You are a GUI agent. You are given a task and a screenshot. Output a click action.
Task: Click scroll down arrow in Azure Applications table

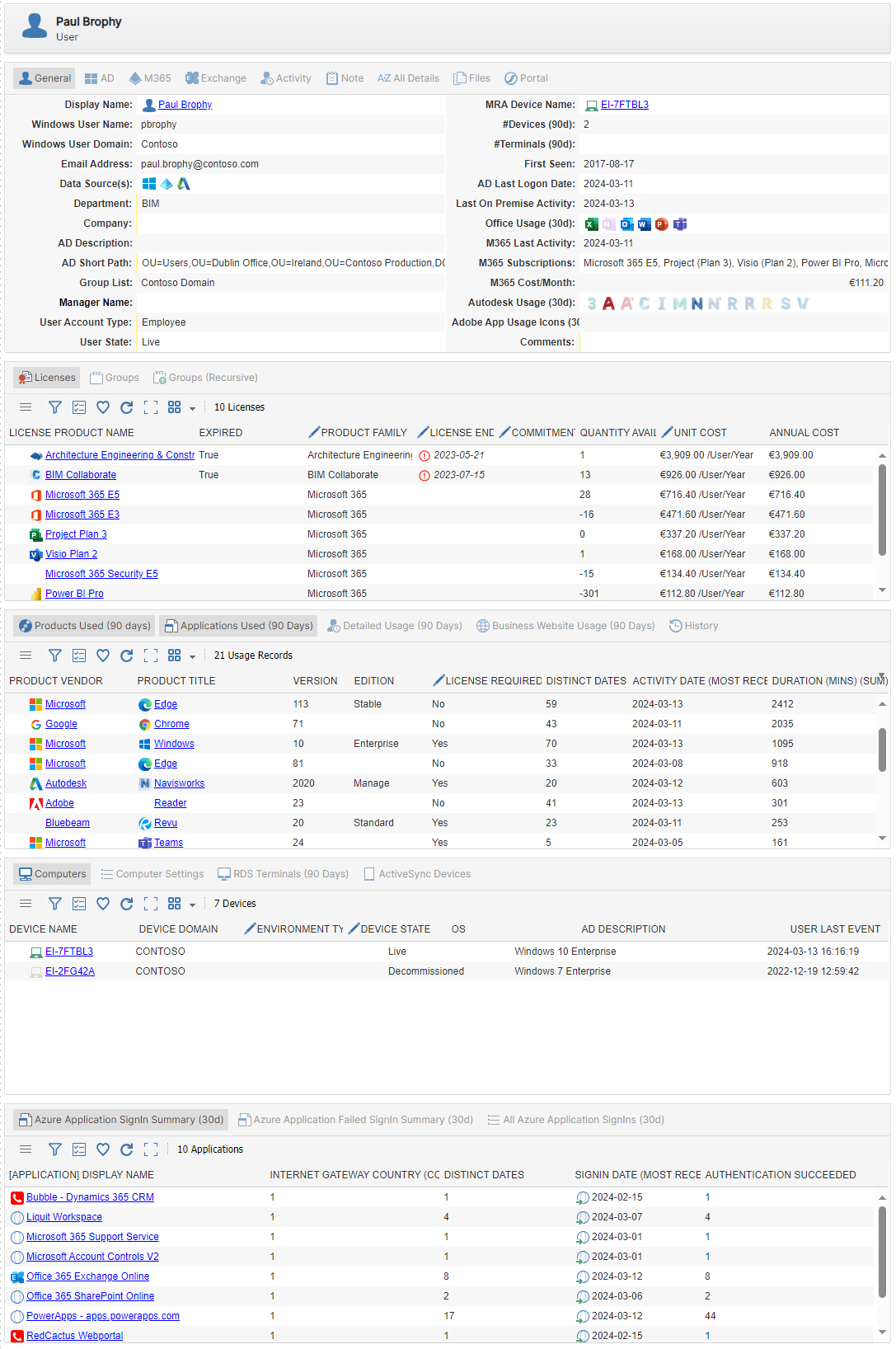(x=882, y=1333)
